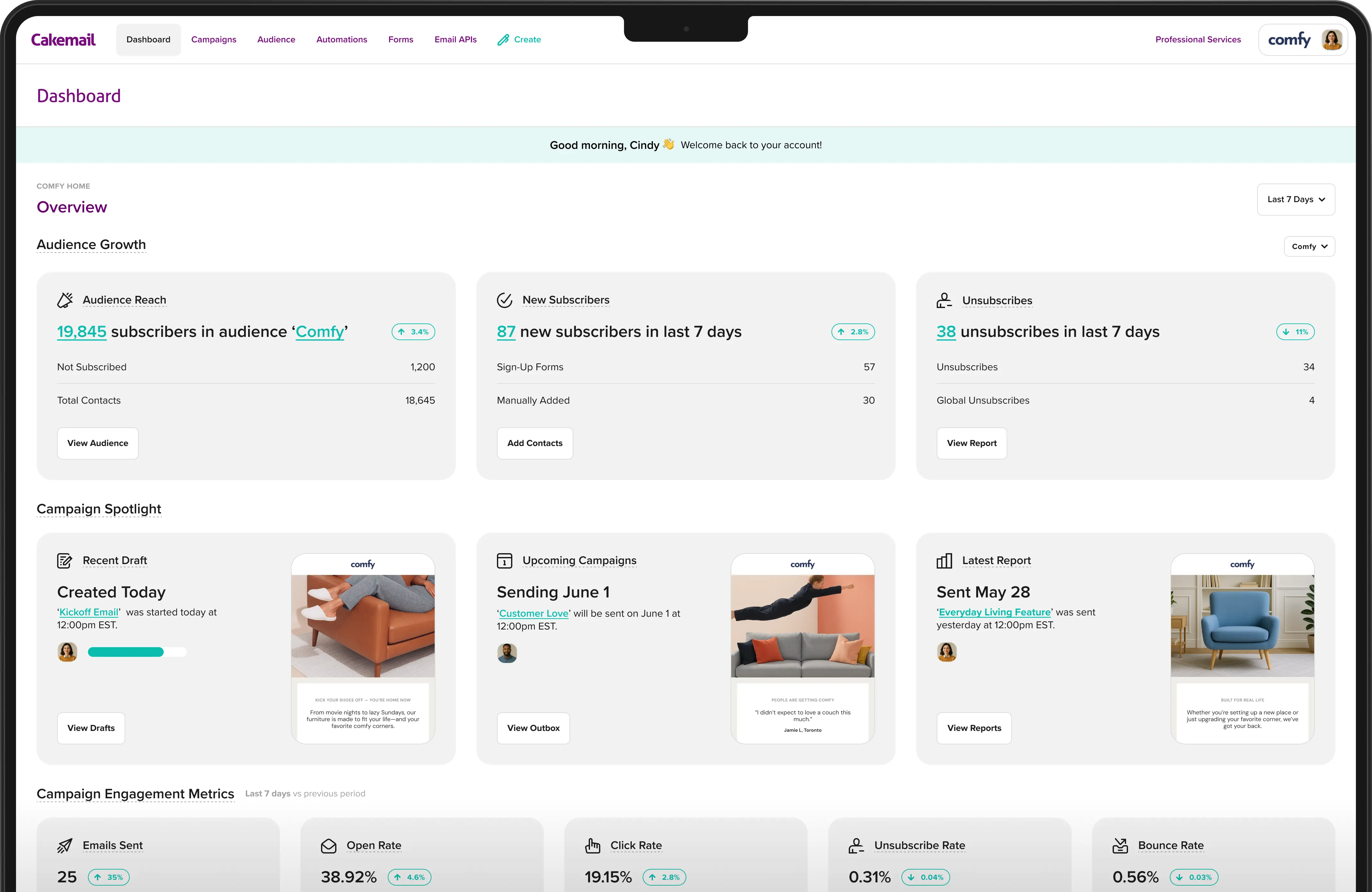Viewport: 1372px width, 892px height.
Task: Click the Bounce Rate inbox icon
Action: coord(1120,845)
